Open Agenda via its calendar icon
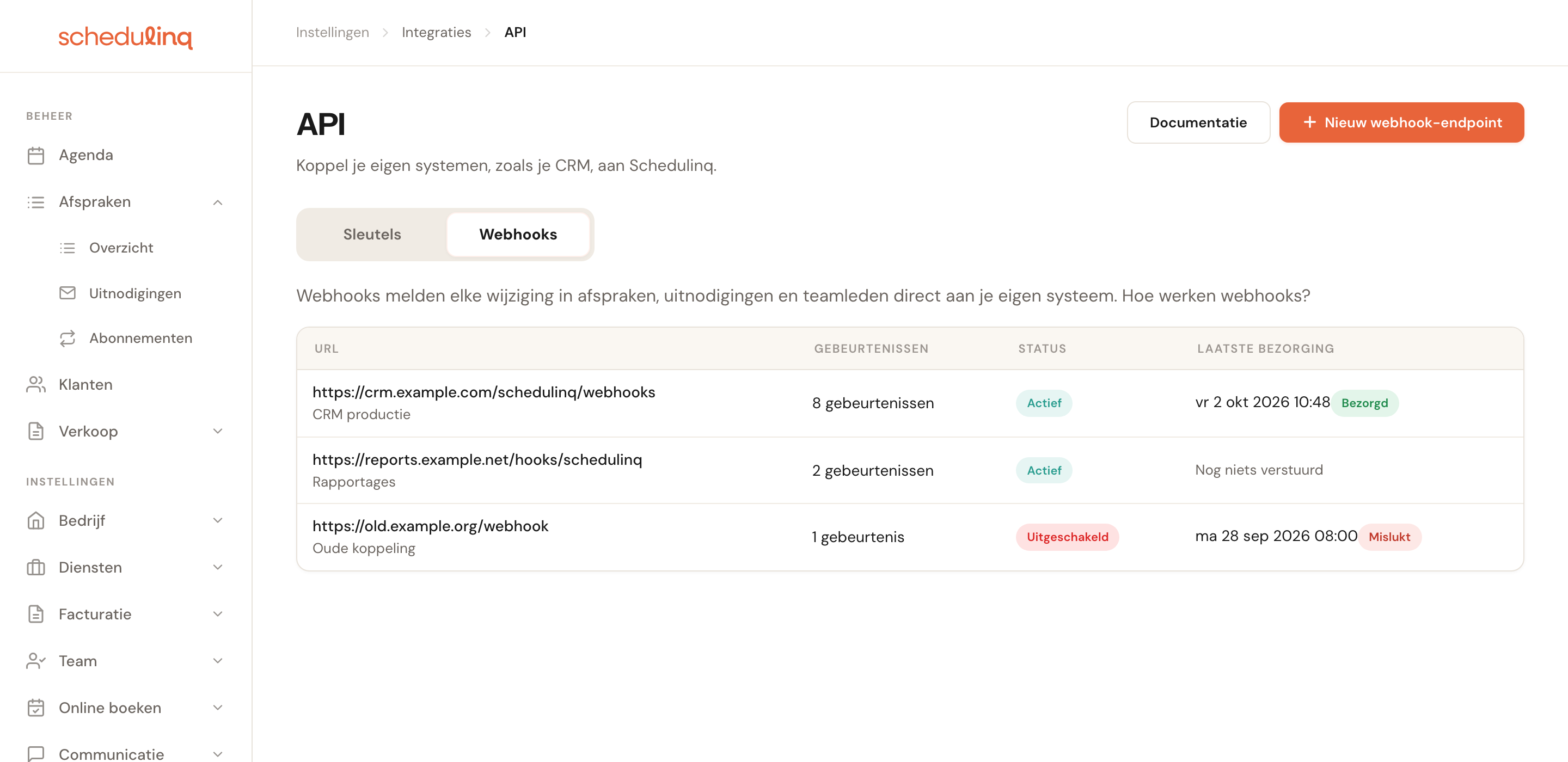 (36, 155)
